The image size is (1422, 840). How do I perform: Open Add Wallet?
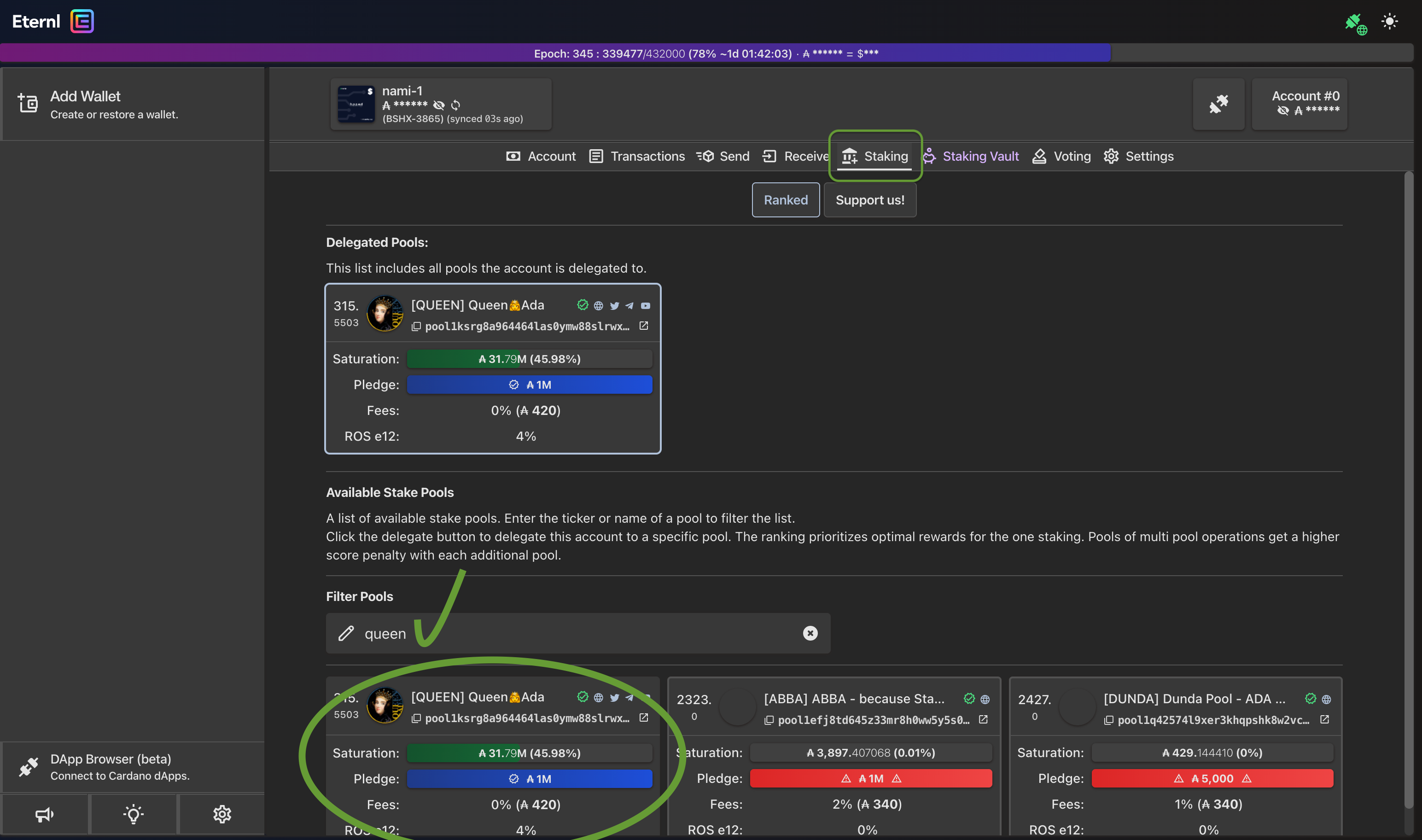133,104
